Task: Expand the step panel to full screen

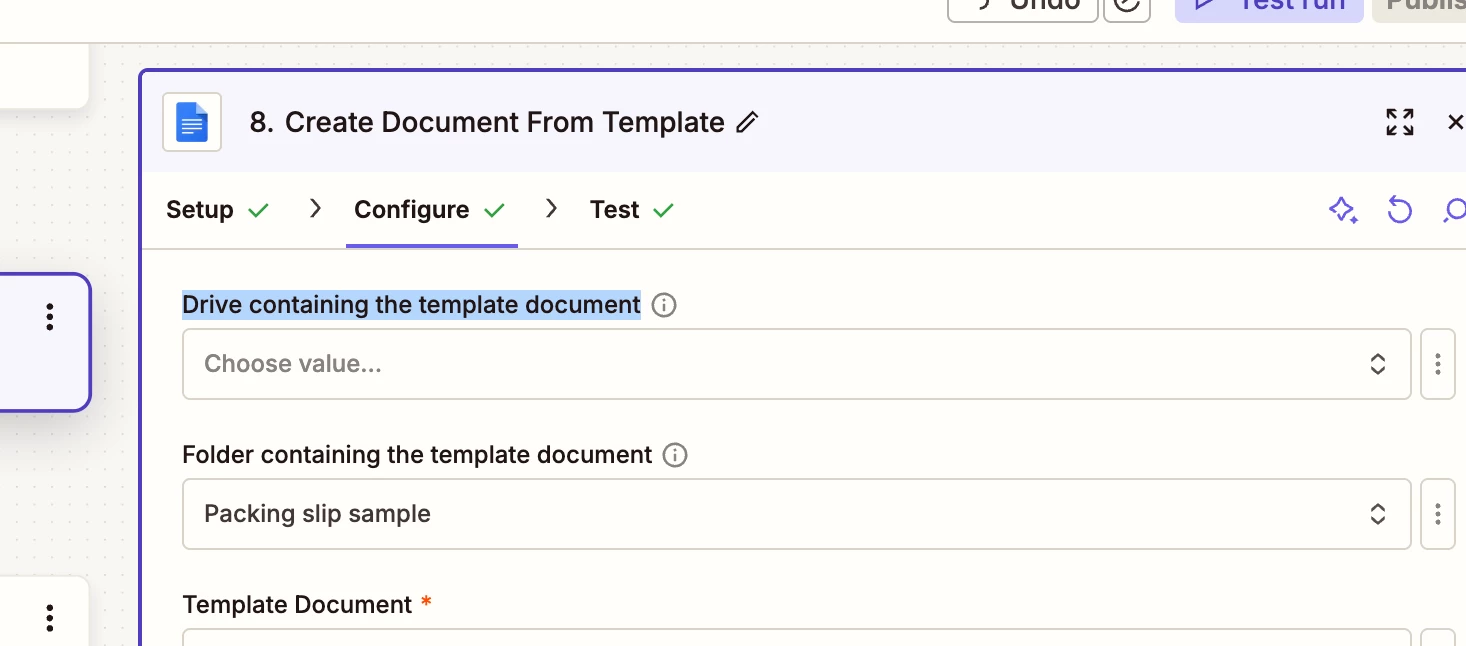Action: [1399, 122]
